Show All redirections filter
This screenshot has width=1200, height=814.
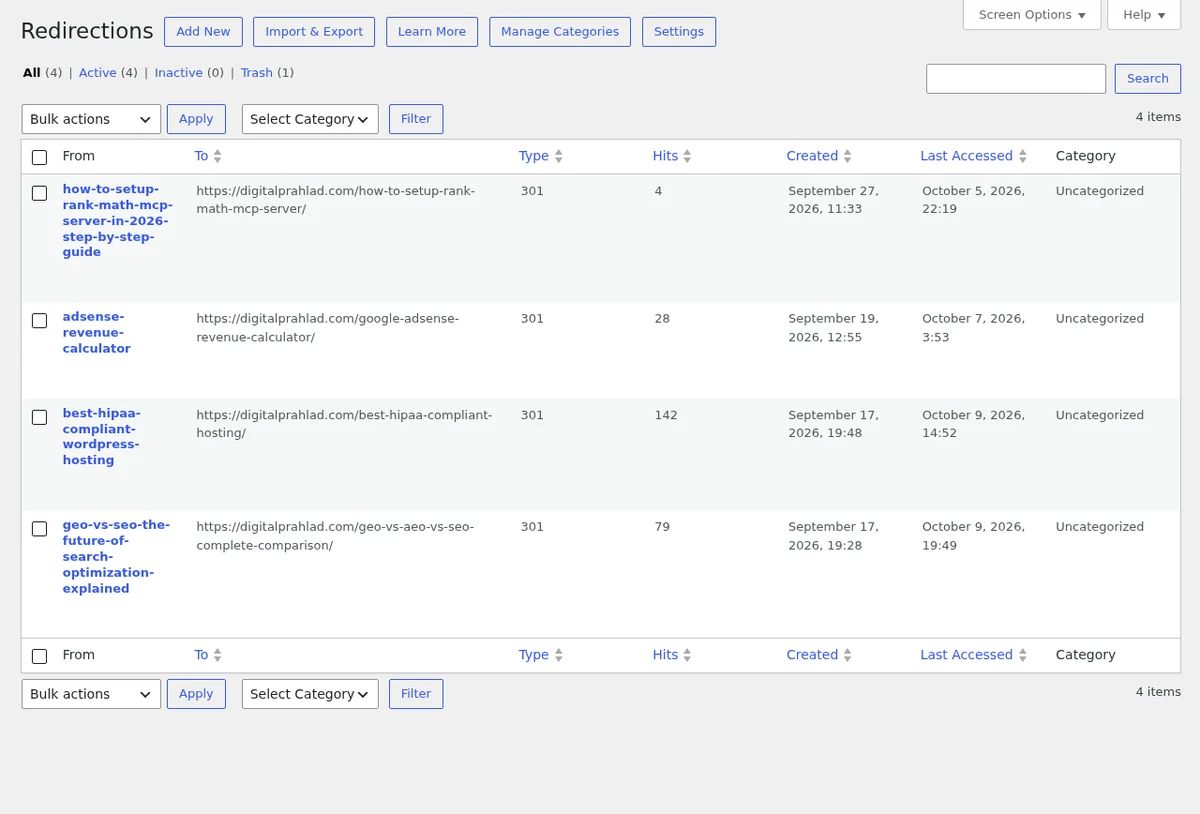pyautogui.click(x=32, y=73)
